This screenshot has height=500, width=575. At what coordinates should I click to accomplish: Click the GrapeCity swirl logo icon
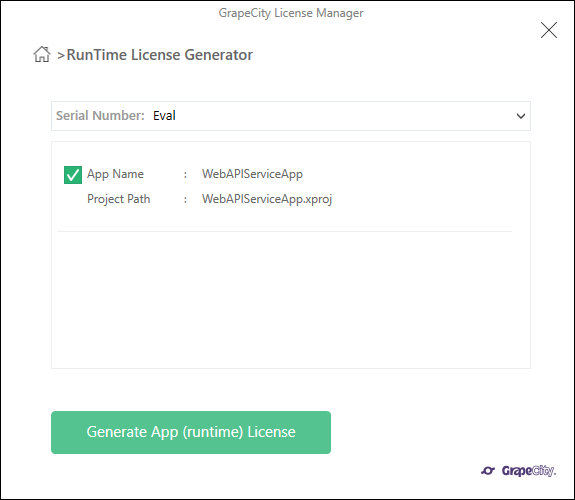488,470
